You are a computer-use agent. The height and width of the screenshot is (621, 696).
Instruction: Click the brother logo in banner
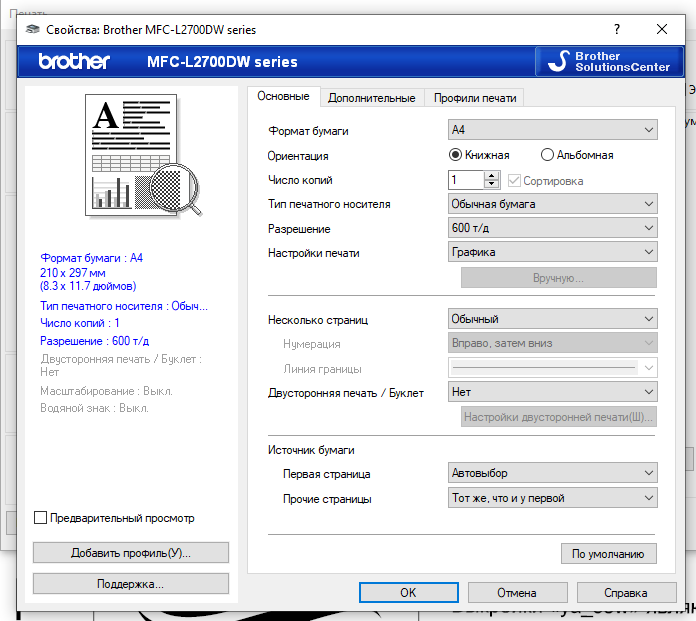[74, 61]
